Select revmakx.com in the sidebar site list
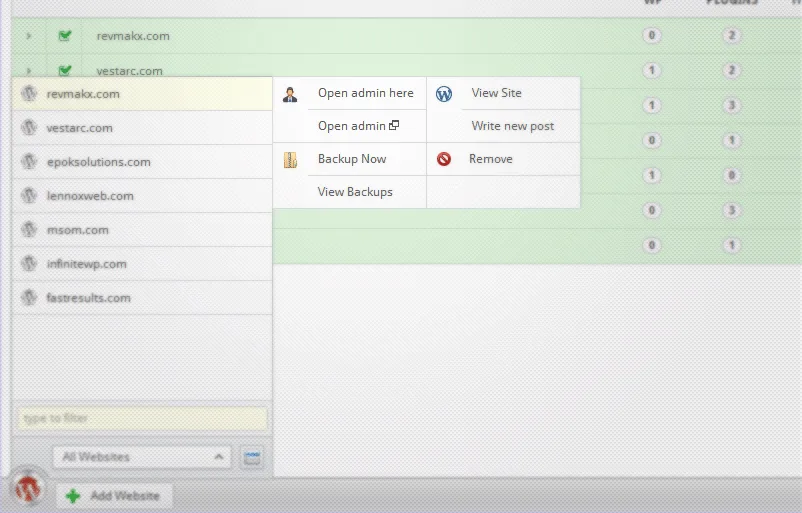This screenshot has height=513, width=802. tap(142, 94)
